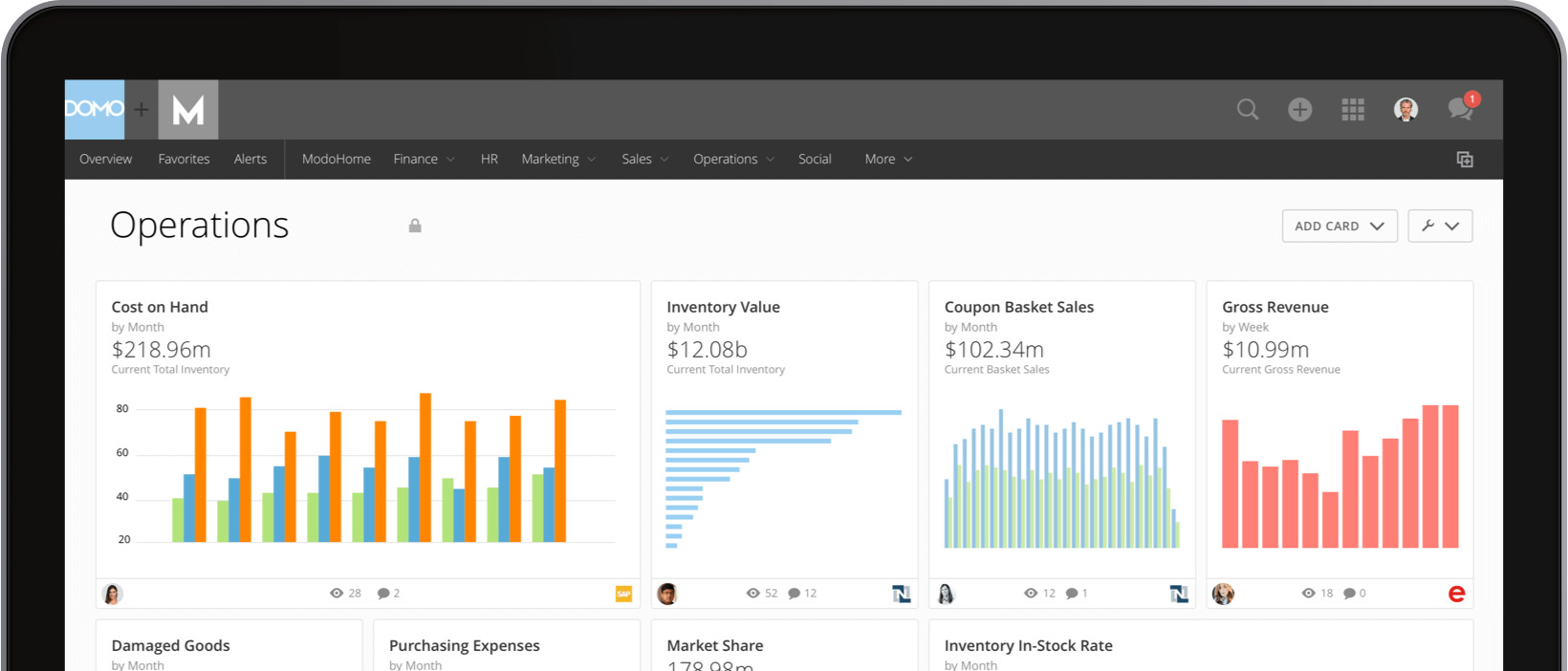This screenshot has height=671, width=1568.
Task: Click the DOMO logo
Action: pos(95,110)
